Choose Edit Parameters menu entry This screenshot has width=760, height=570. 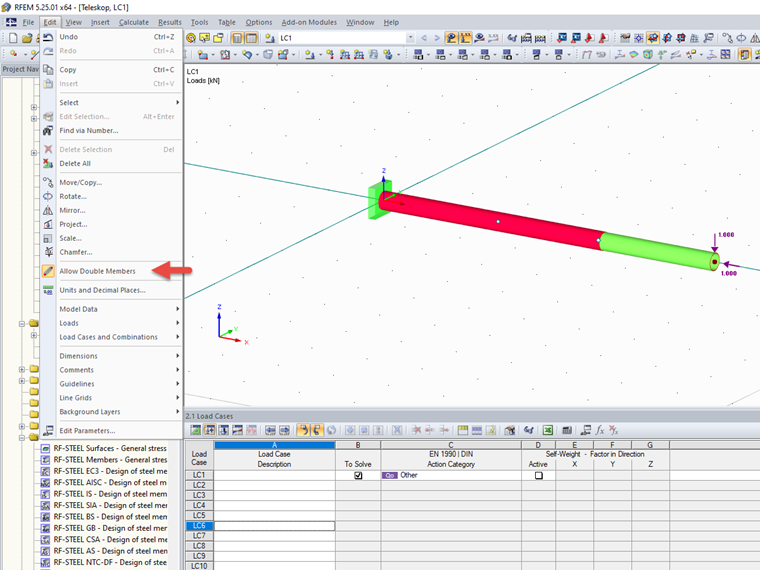pos(111,430)
